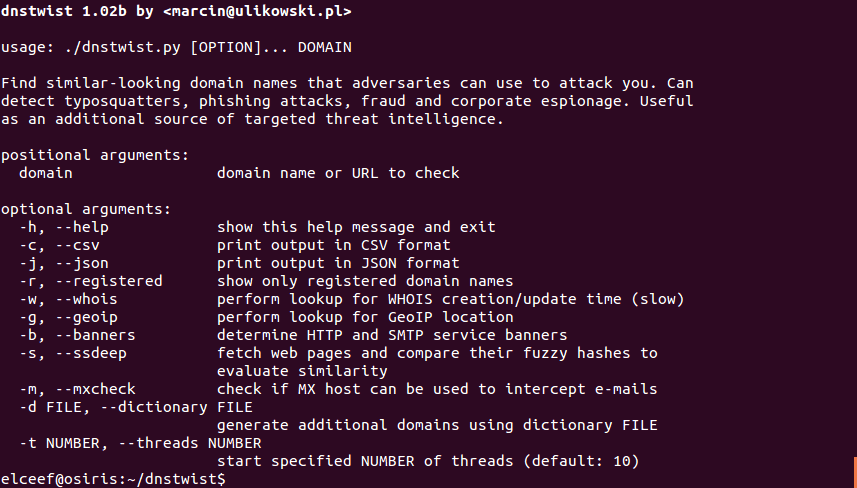
Task: Click the "-t NUMBER, --threads NUMBER" option line
Action: coord(140,443)
